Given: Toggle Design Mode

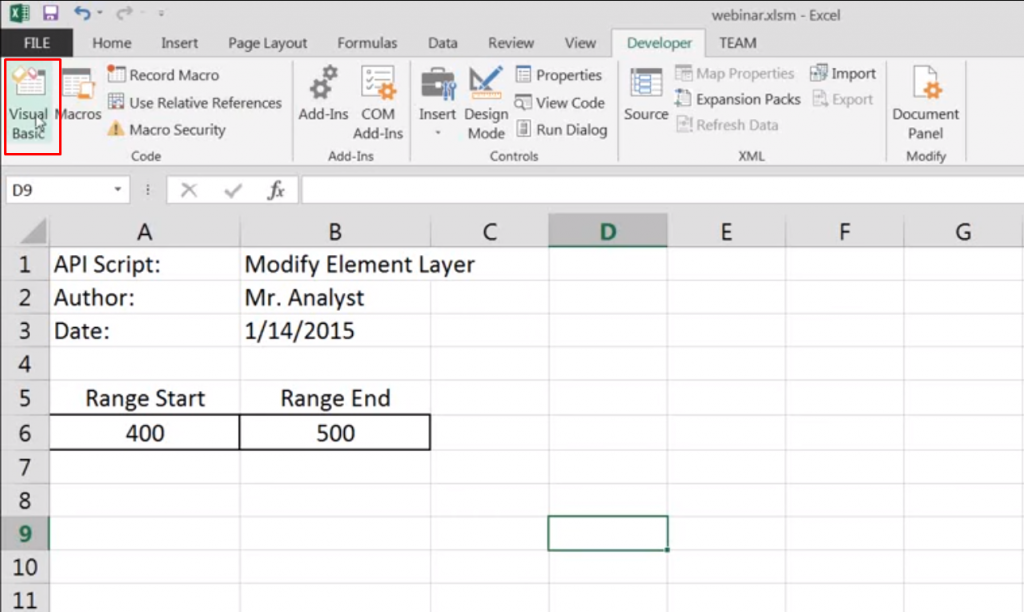Looking at the screenshot, I should [486, 103].
